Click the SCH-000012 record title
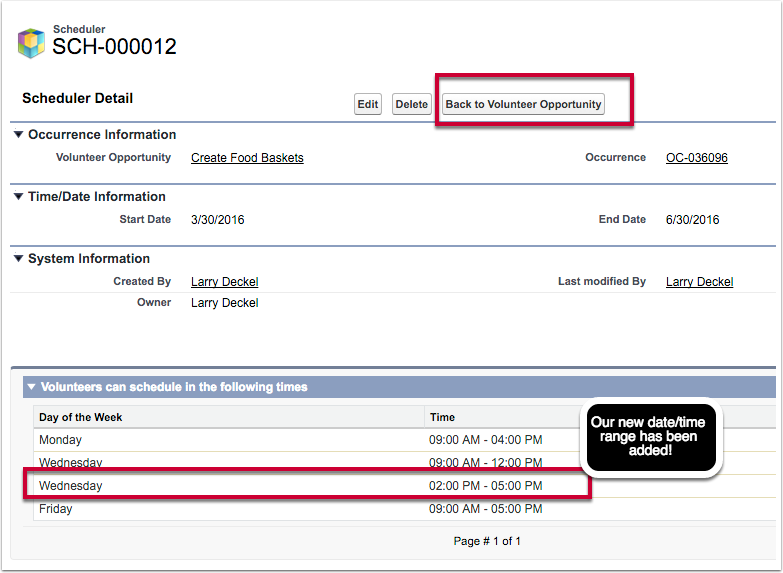Viewport: 783px width, 573px height. (114, 46)
